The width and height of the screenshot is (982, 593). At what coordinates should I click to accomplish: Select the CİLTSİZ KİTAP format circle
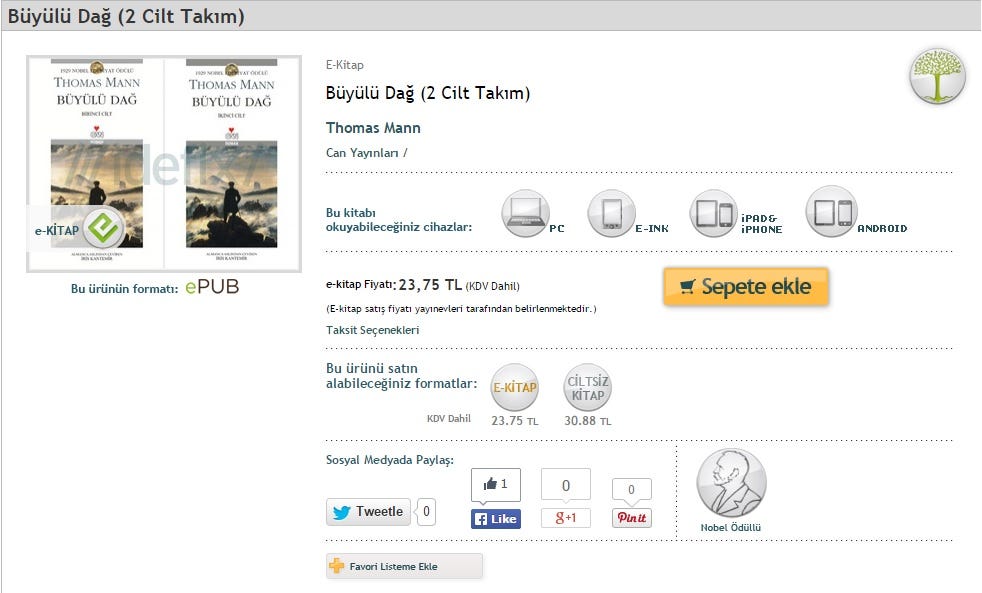(587, 387)
